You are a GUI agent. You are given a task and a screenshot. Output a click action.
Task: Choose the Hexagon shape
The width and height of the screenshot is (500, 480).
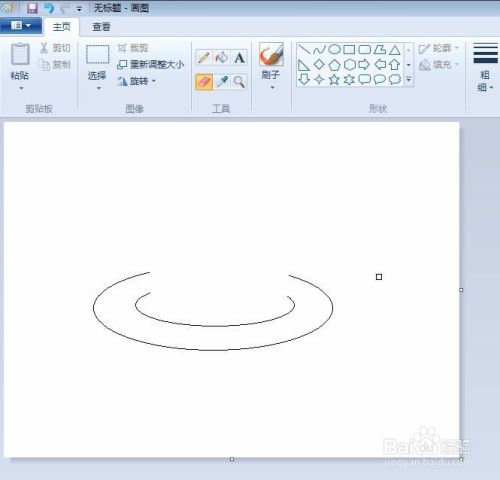tap(349, 65)
